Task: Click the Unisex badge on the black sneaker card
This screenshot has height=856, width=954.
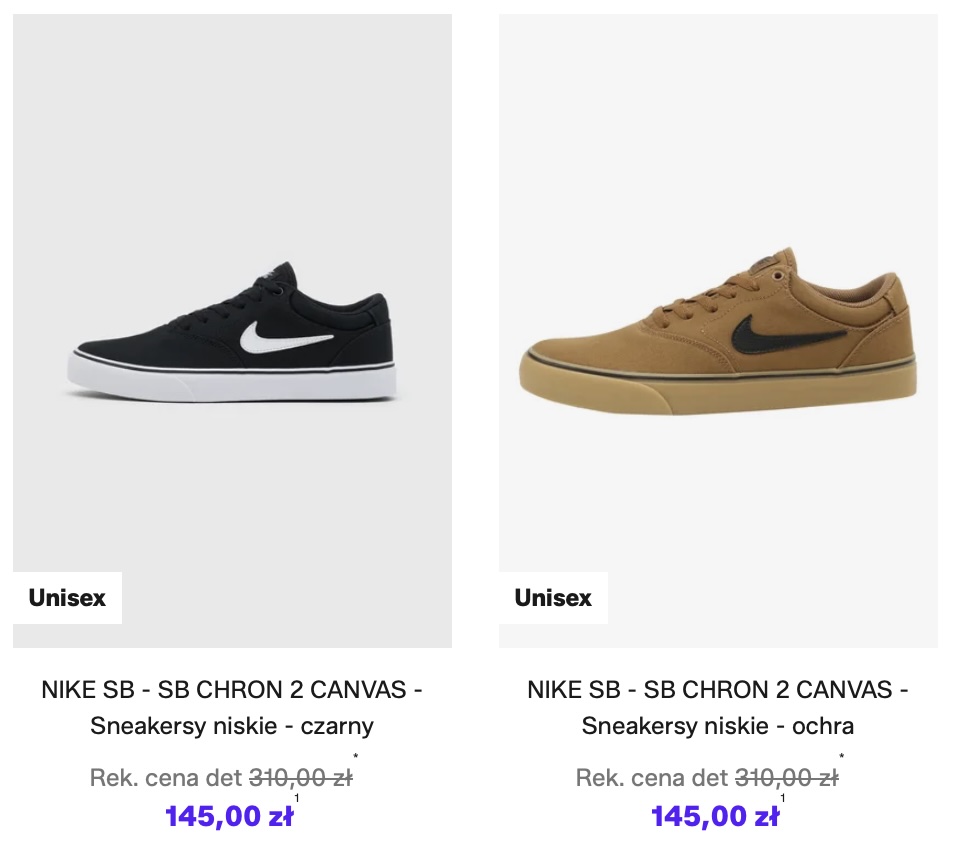Action: pos(67,598)
